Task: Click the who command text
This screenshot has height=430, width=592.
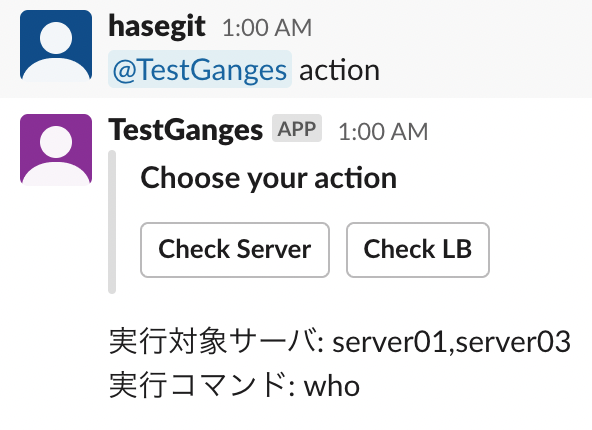Action: coord(332,386)
